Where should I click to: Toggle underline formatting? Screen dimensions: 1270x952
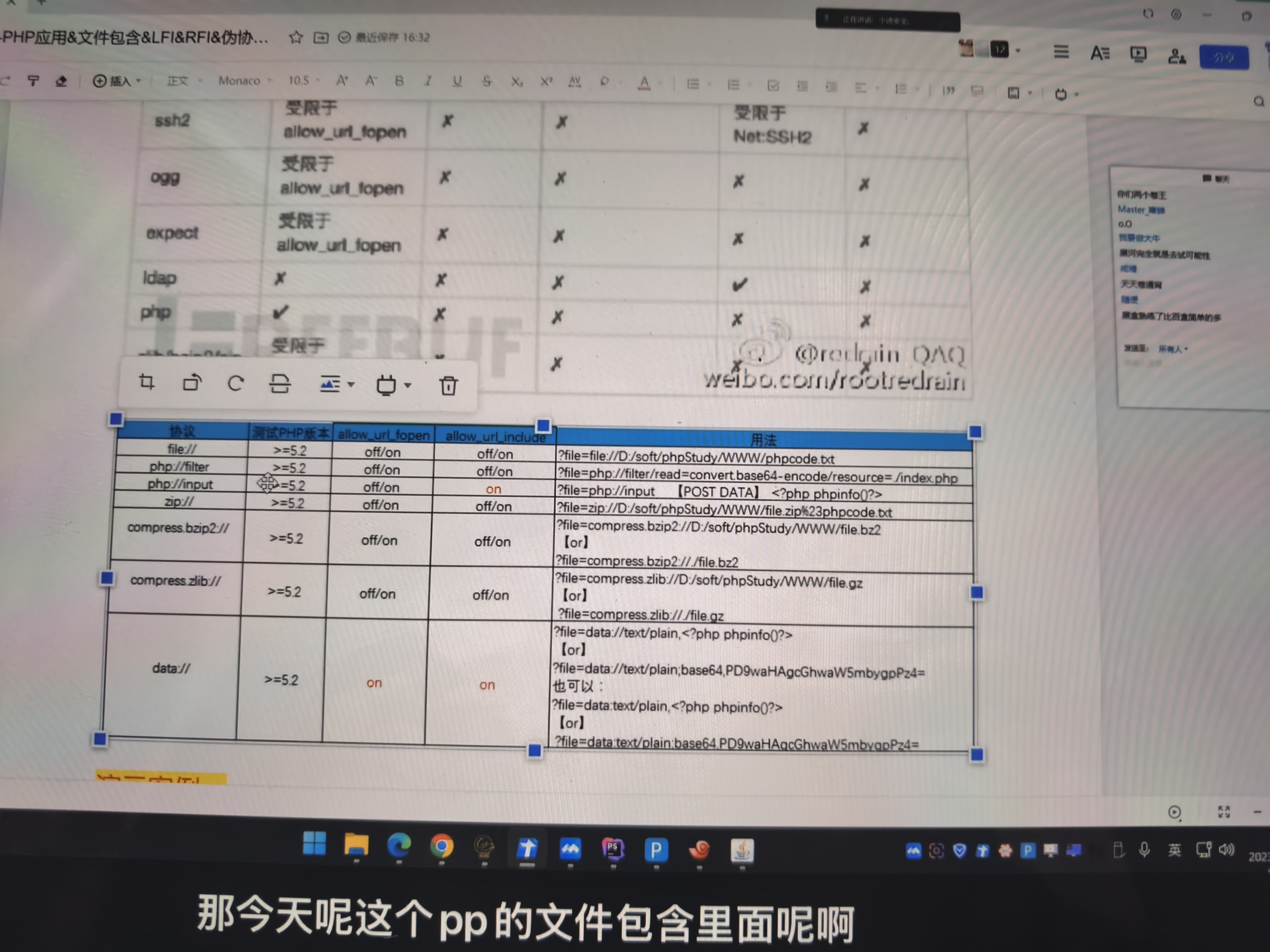(457, 82)
